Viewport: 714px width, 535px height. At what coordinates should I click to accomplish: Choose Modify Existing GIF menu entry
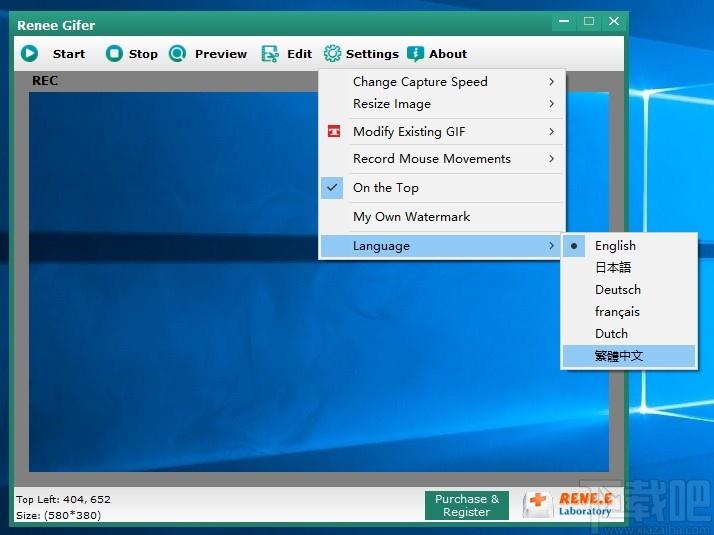pos(442,132)
